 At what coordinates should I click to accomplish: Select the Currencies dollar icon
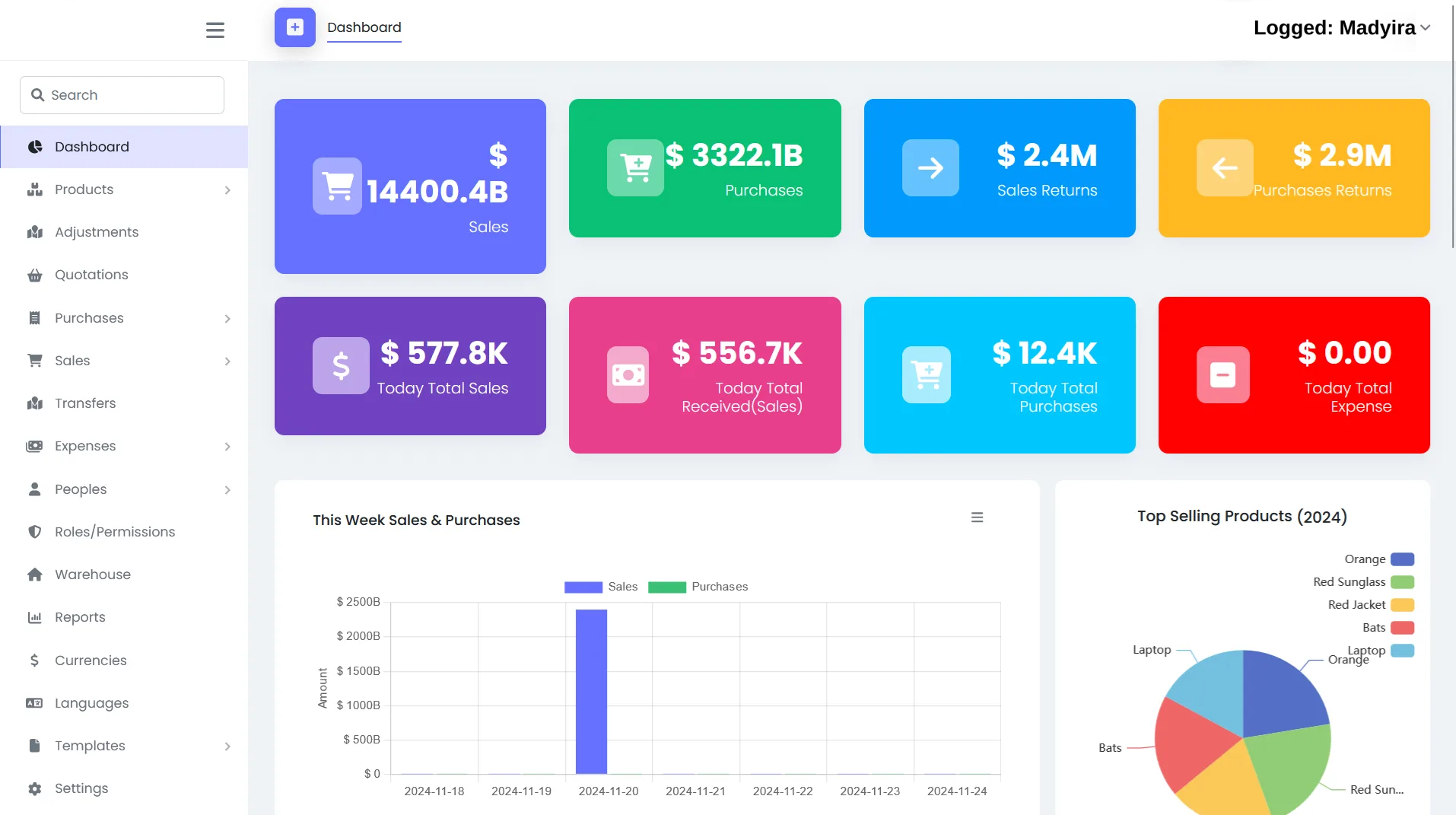[36, 660]
